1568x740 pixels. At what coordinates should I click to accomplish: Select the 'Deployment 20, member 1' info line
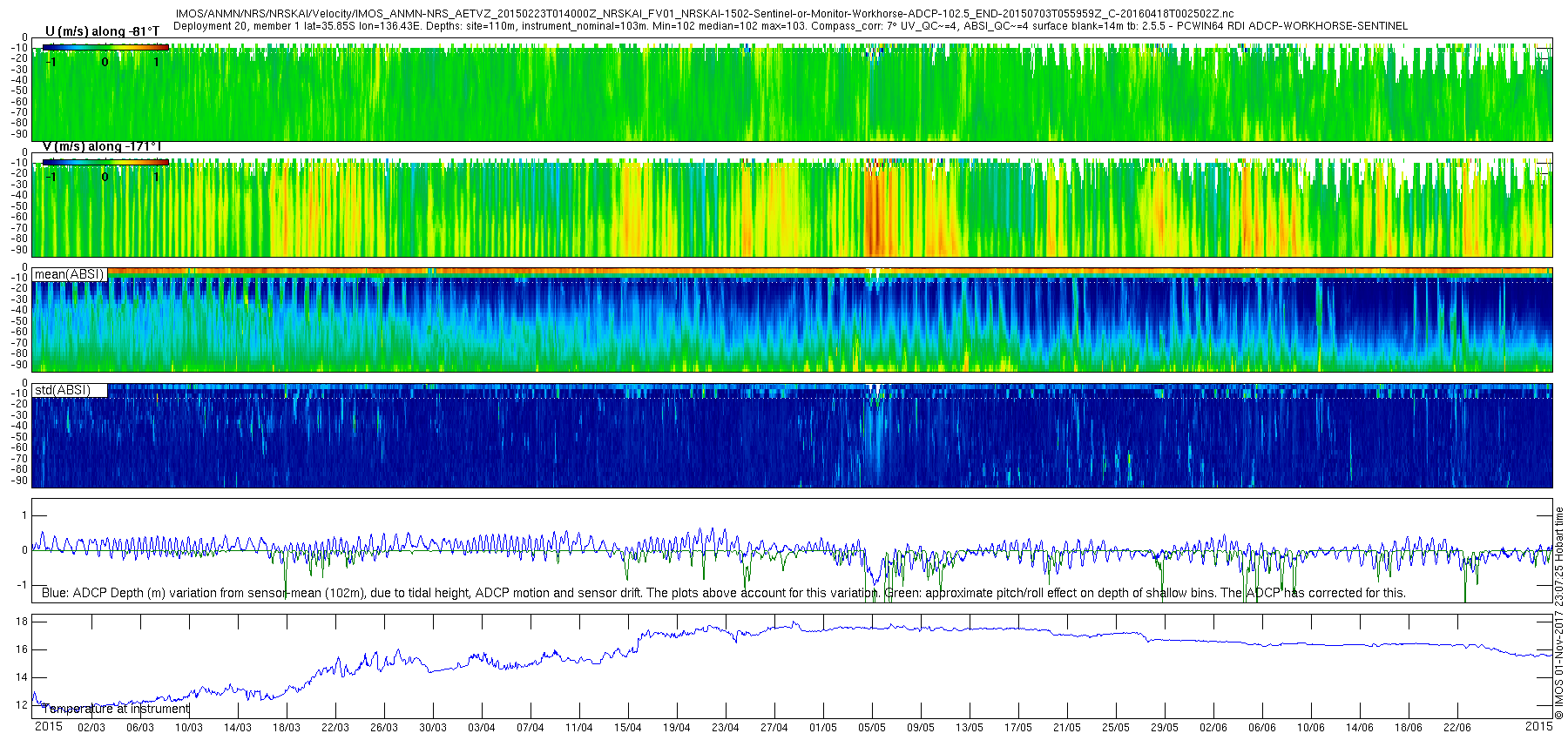[790, 26]
